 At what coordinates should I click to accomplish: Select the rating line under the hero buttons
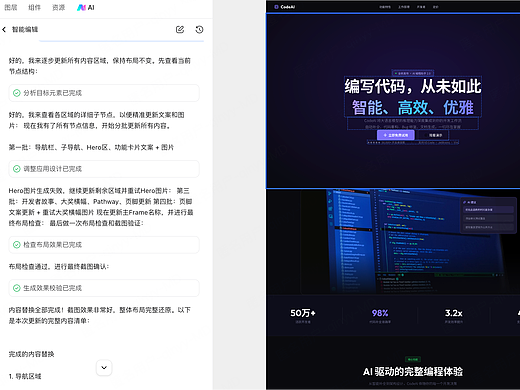413,143
